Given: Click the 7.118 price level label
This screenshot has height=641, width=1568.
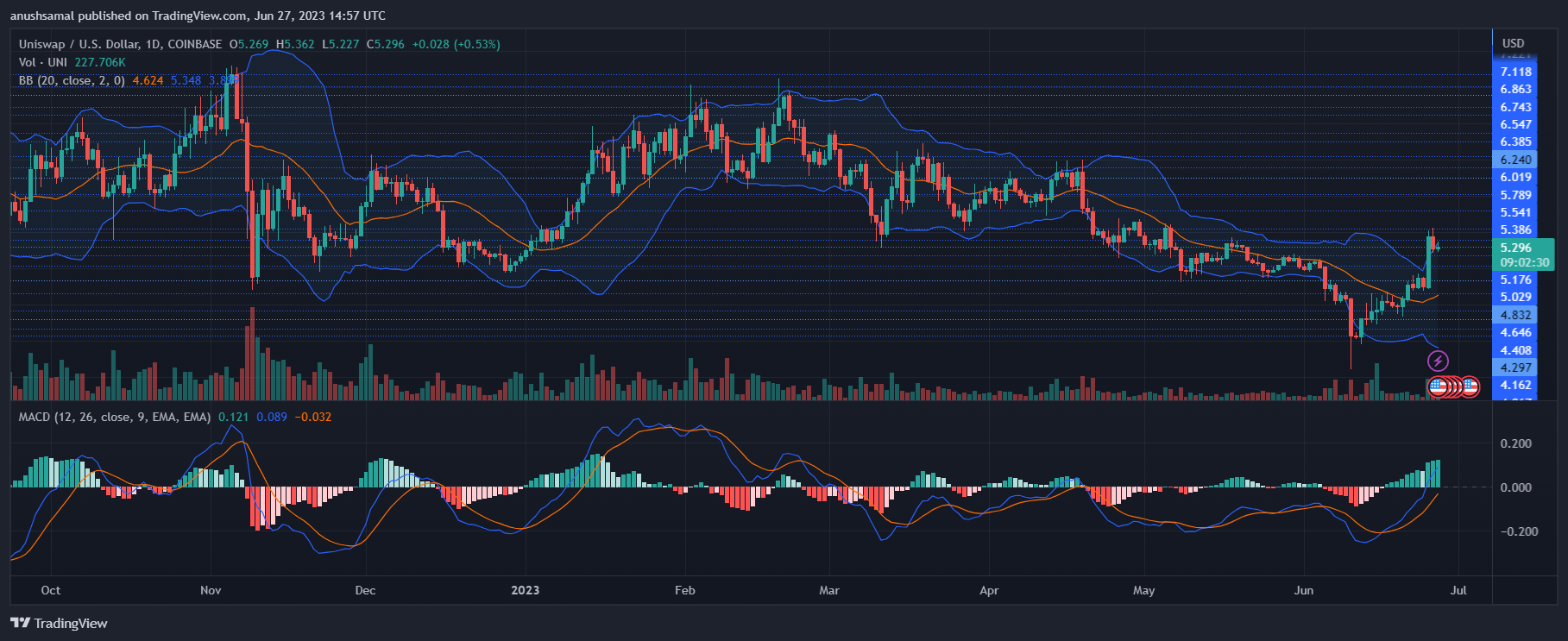Looking at the screenshot, I should point(1515,72).
